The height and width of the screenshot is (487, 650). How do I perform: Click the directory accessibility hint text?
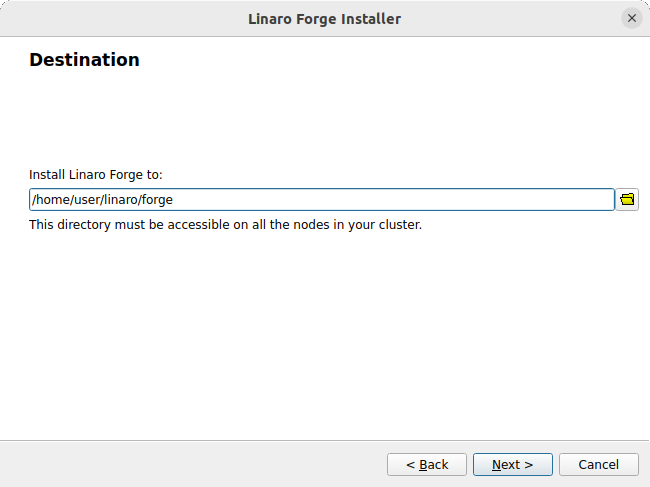coord(226,225)
